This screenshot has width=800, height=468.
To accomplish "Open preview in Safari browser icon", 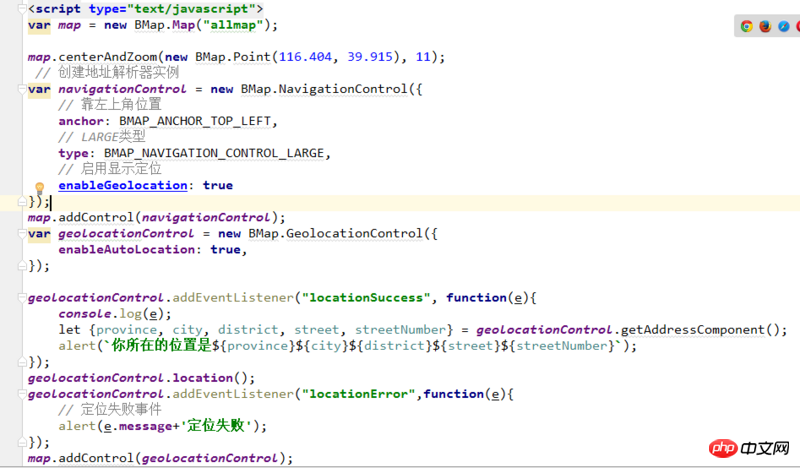I will (784, 26).
